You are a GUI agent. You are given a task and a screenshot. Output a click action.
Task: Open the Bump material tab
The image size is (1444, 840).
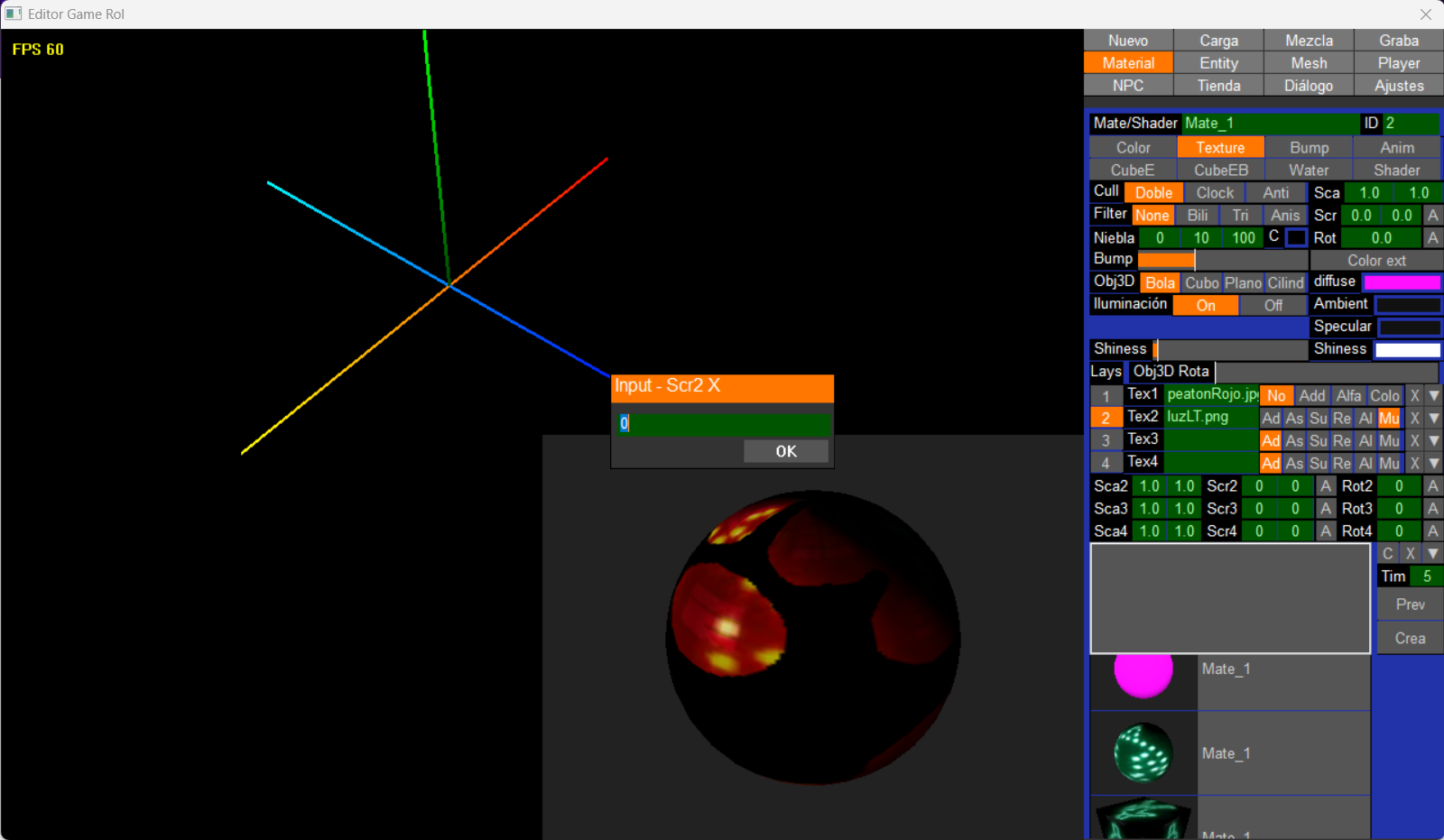[x=1309, y=148]
